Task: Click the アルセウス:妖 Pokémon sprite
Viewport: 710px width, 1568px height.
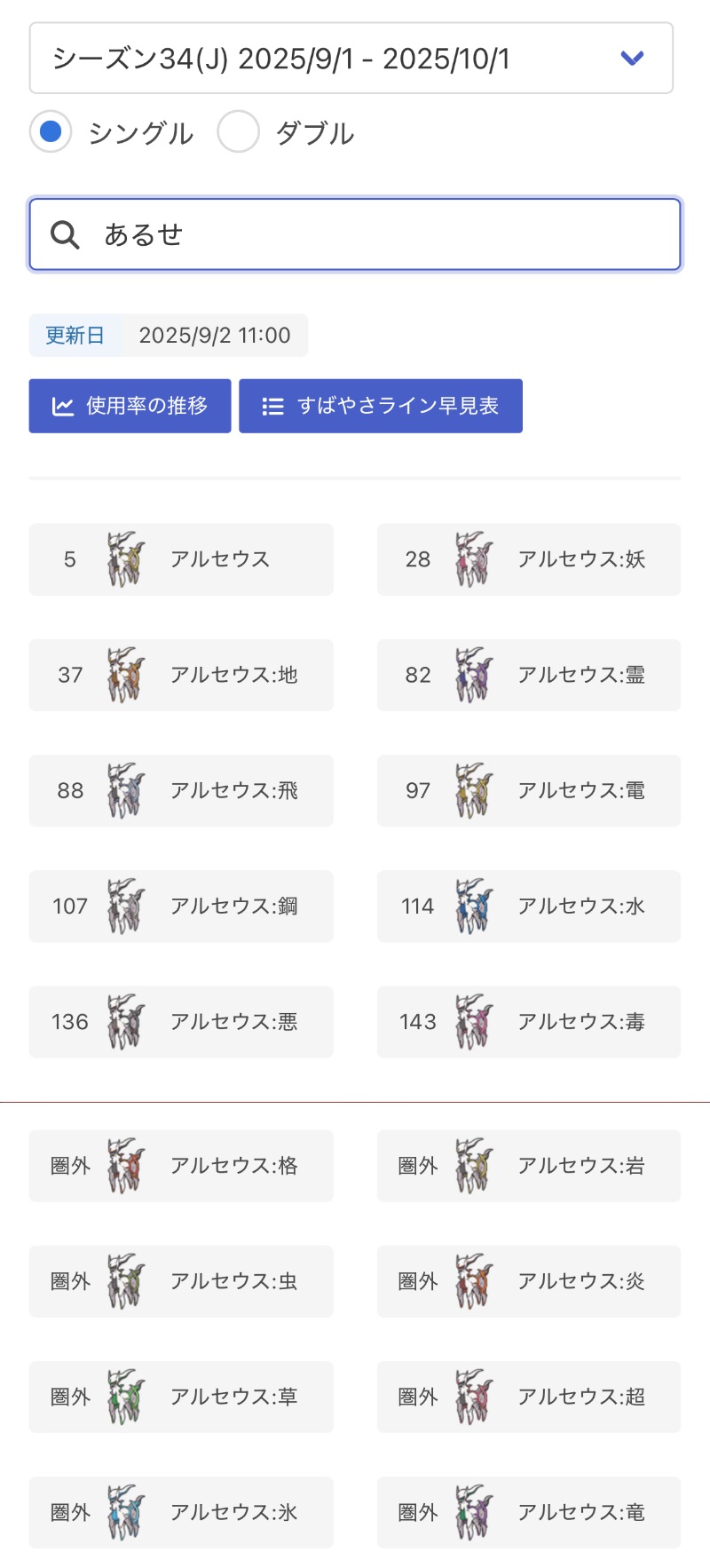Action: [x=474, y=559]
